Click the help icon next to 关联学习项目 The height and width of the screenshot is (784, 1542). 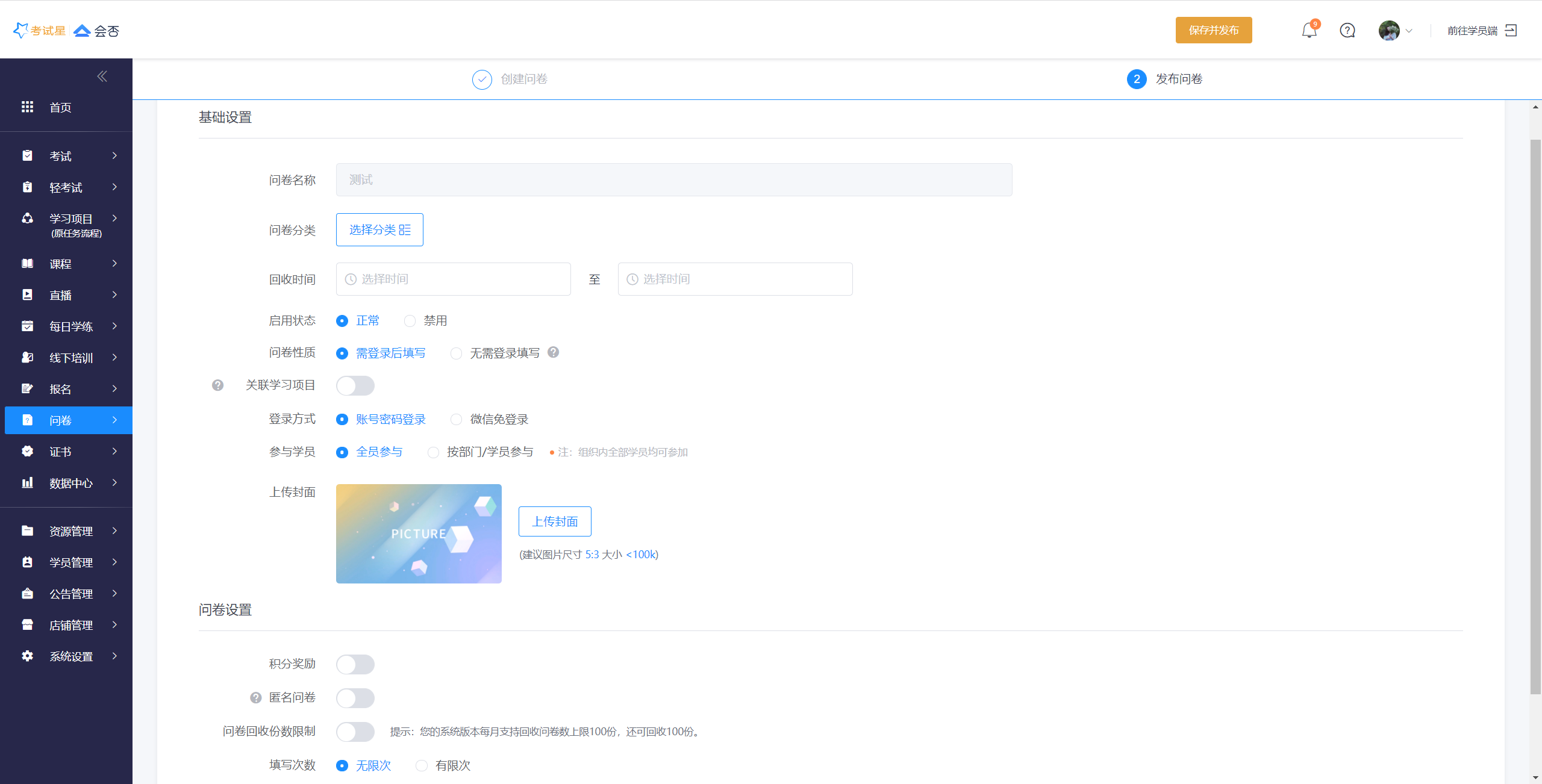click(217, 385)
